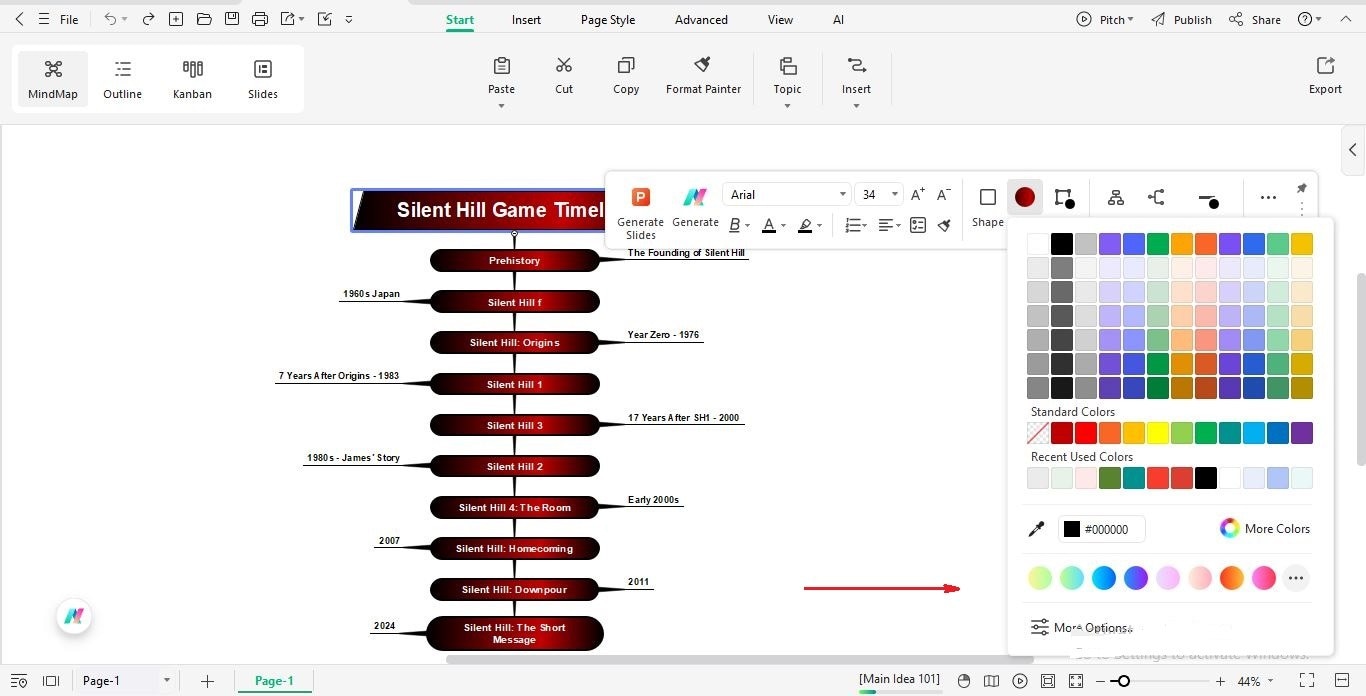Expand the Paste dropdown arrow

pos(501,106)
